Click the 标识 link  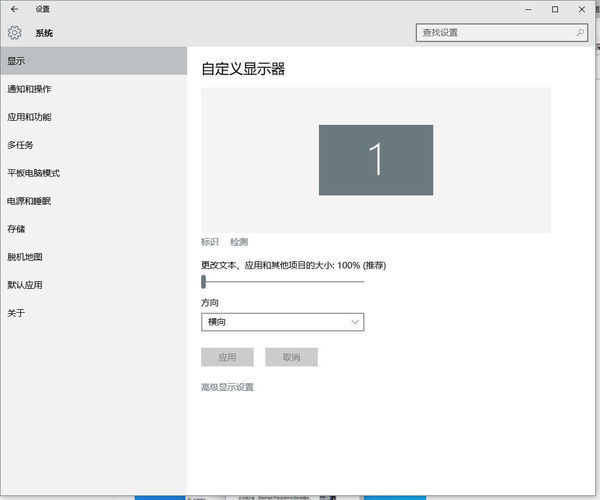click(x=210, y=242)
